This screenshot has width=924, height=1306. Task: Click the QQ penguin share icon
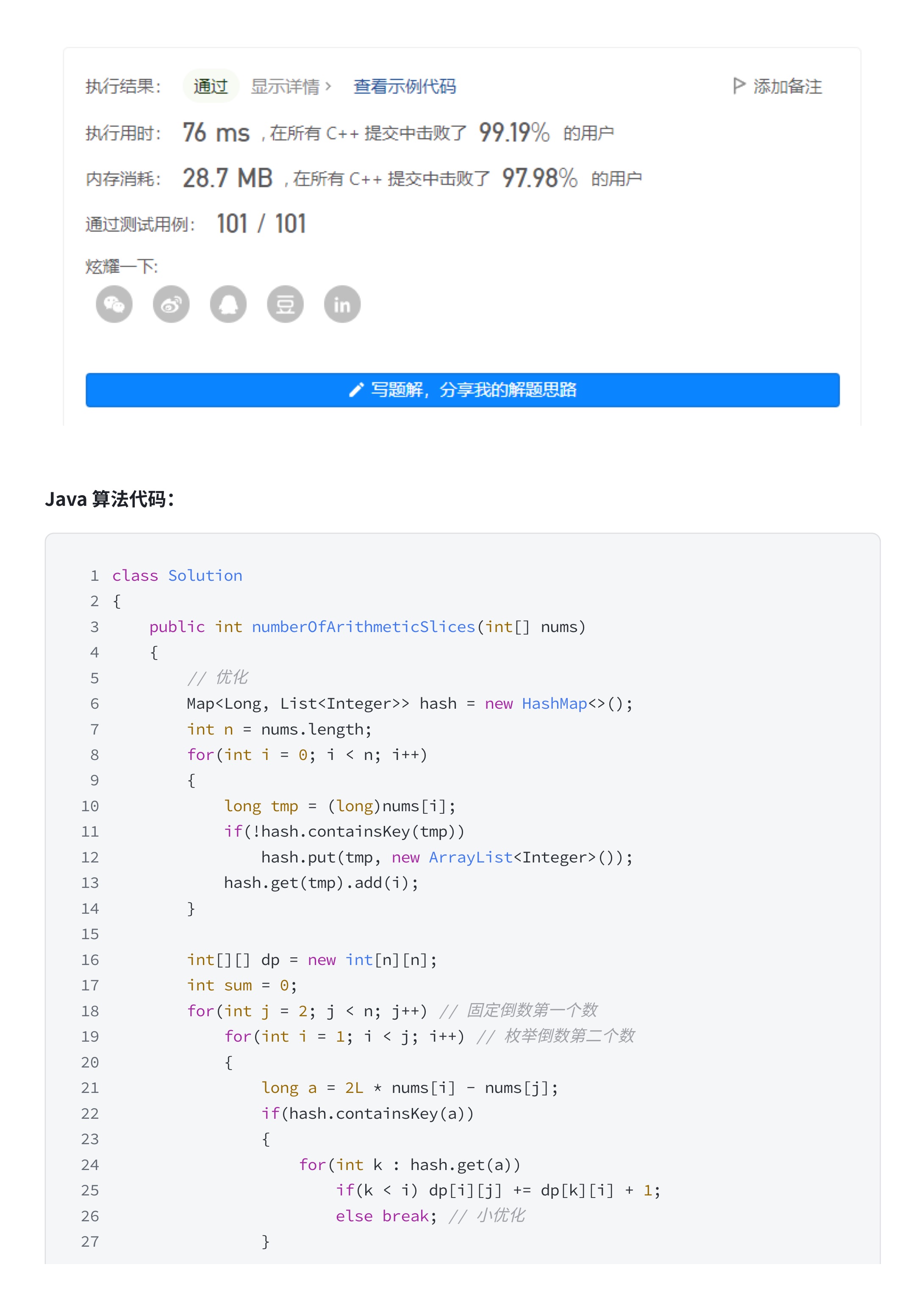coord(228,304)
